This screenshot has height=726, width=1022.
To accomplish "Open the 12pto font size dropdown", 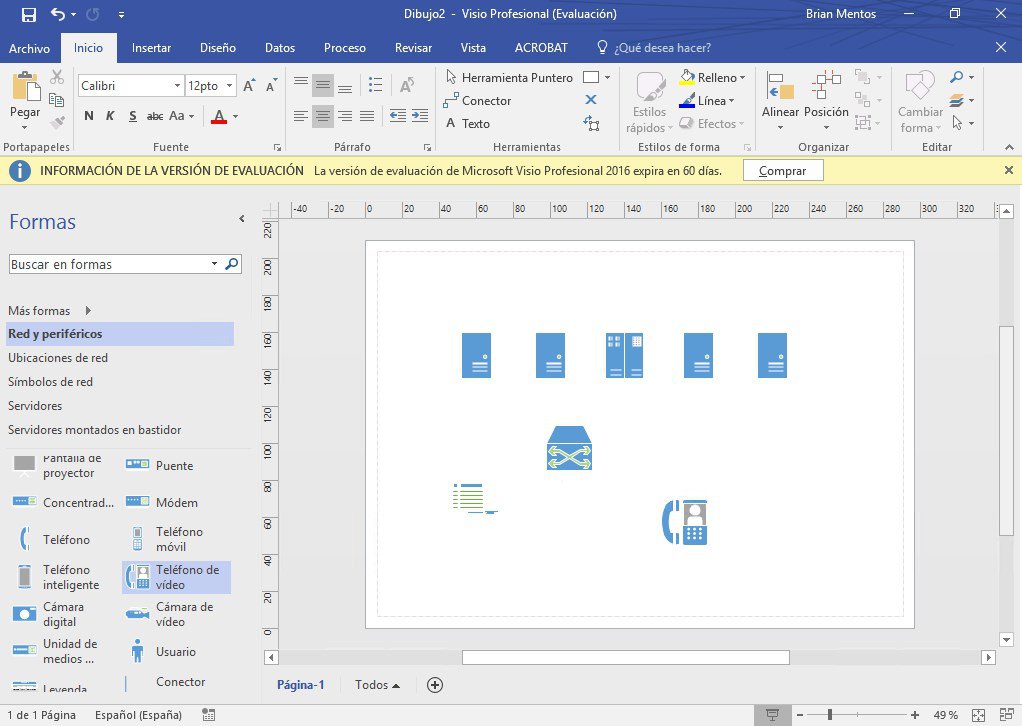I will coord(229,85).
